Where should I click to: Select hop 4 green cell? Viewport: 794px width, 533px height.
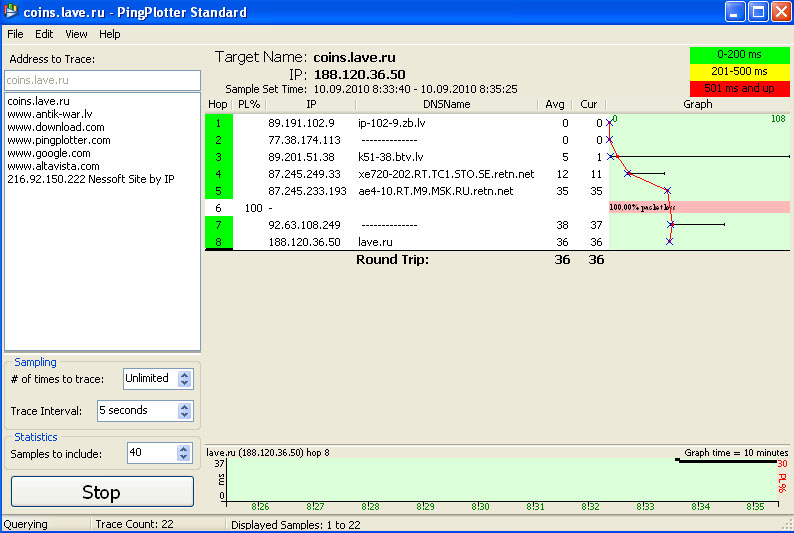[219, 174]
